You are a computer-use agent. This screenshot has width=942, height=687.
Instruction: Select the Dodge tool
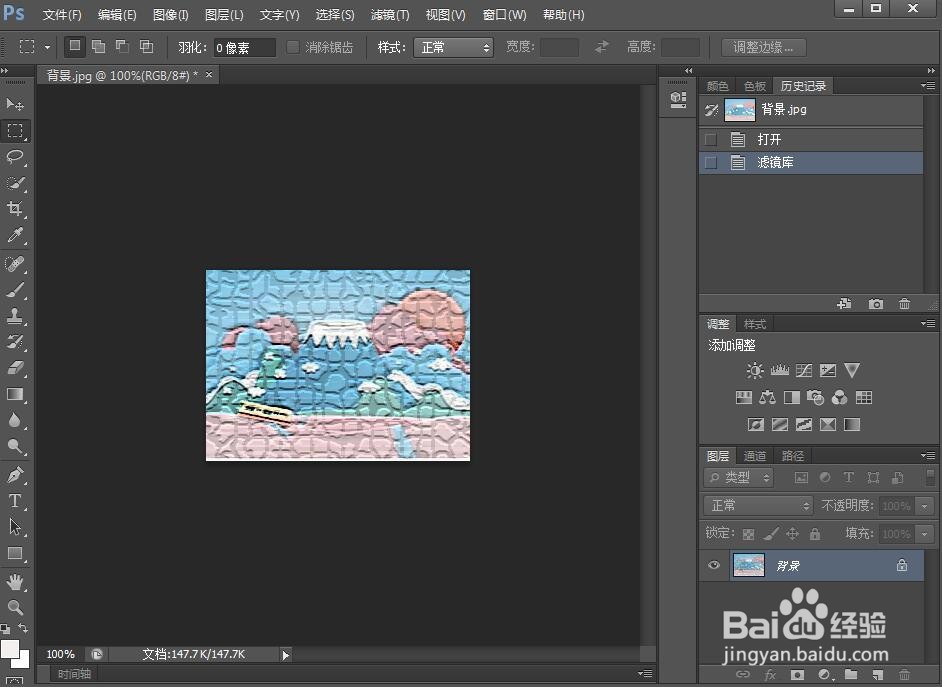(x=15, y=446)
